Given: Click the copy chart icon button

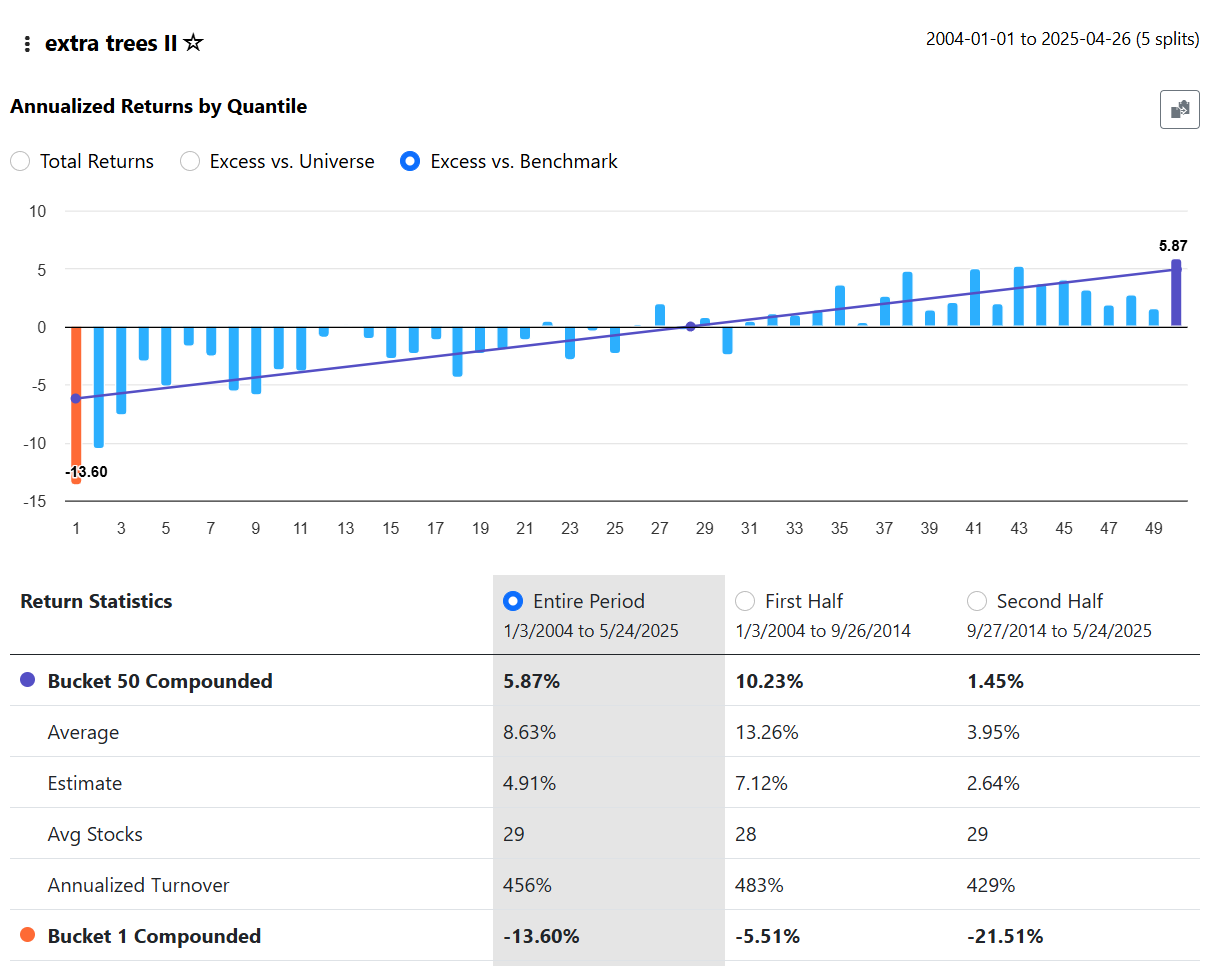Looking at the screenshot, I should 1179,109.
